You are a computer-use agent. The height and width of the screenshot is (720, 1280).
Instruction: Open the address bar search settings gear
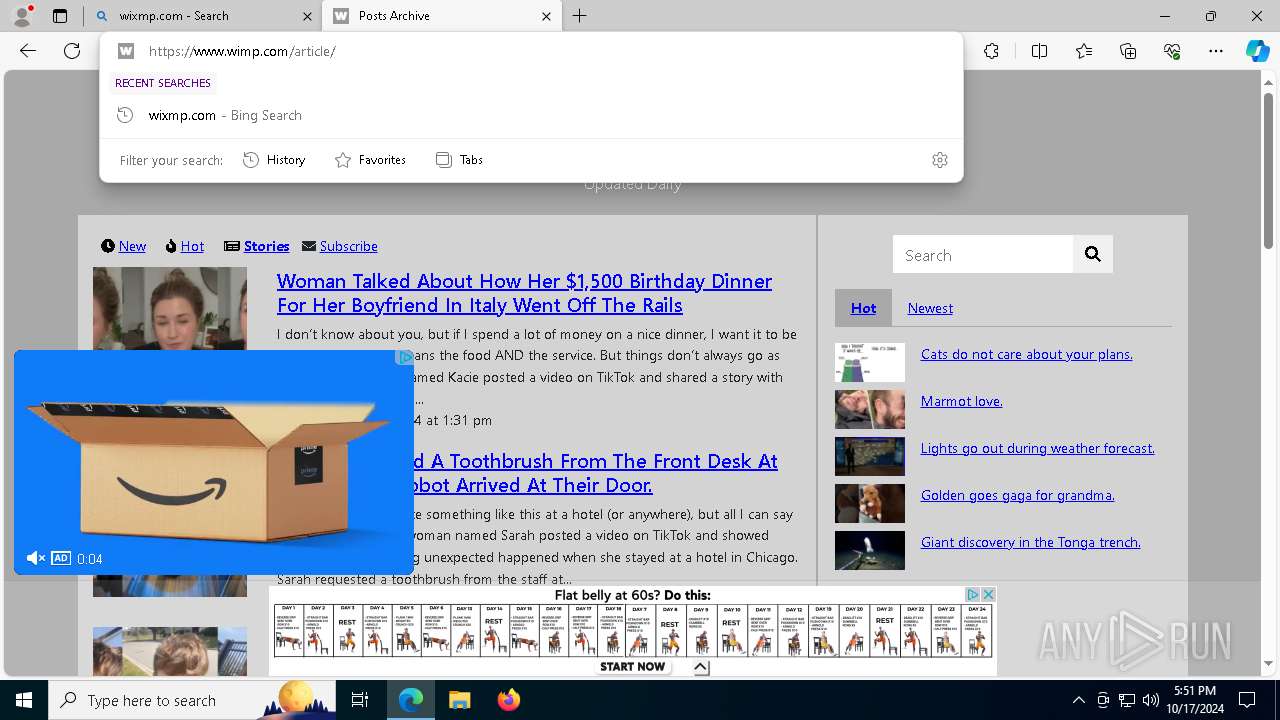point(940,160)
